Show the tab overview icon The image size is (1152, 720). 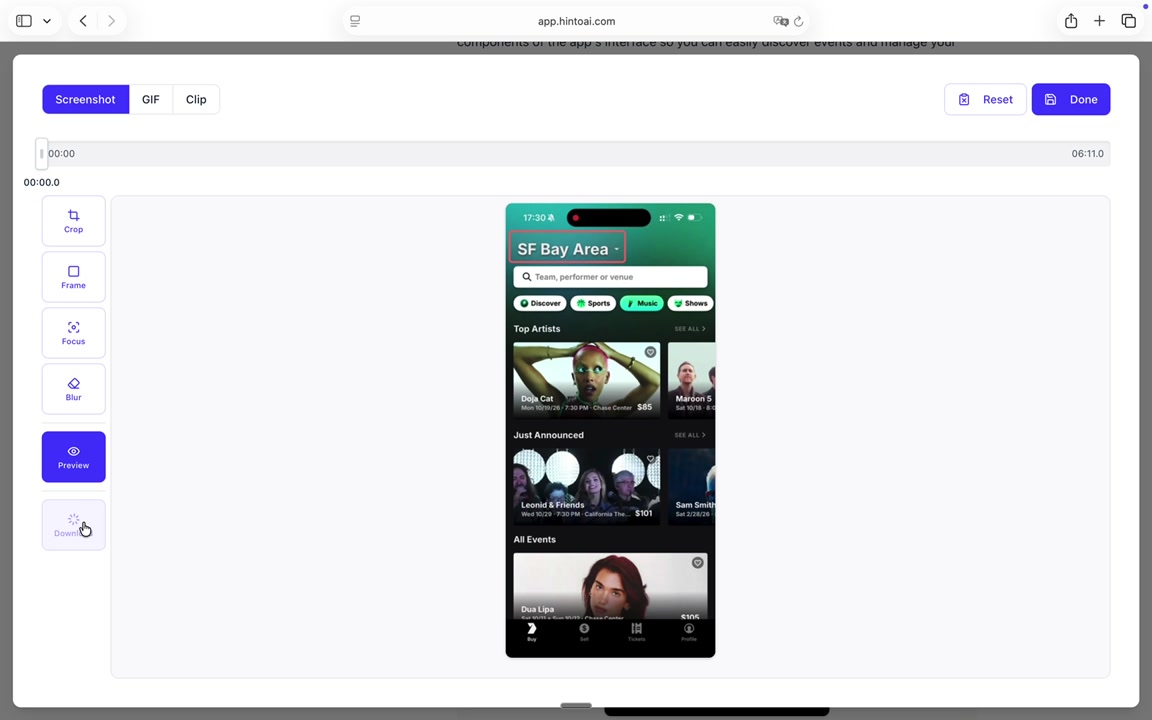click(1128, 21)
